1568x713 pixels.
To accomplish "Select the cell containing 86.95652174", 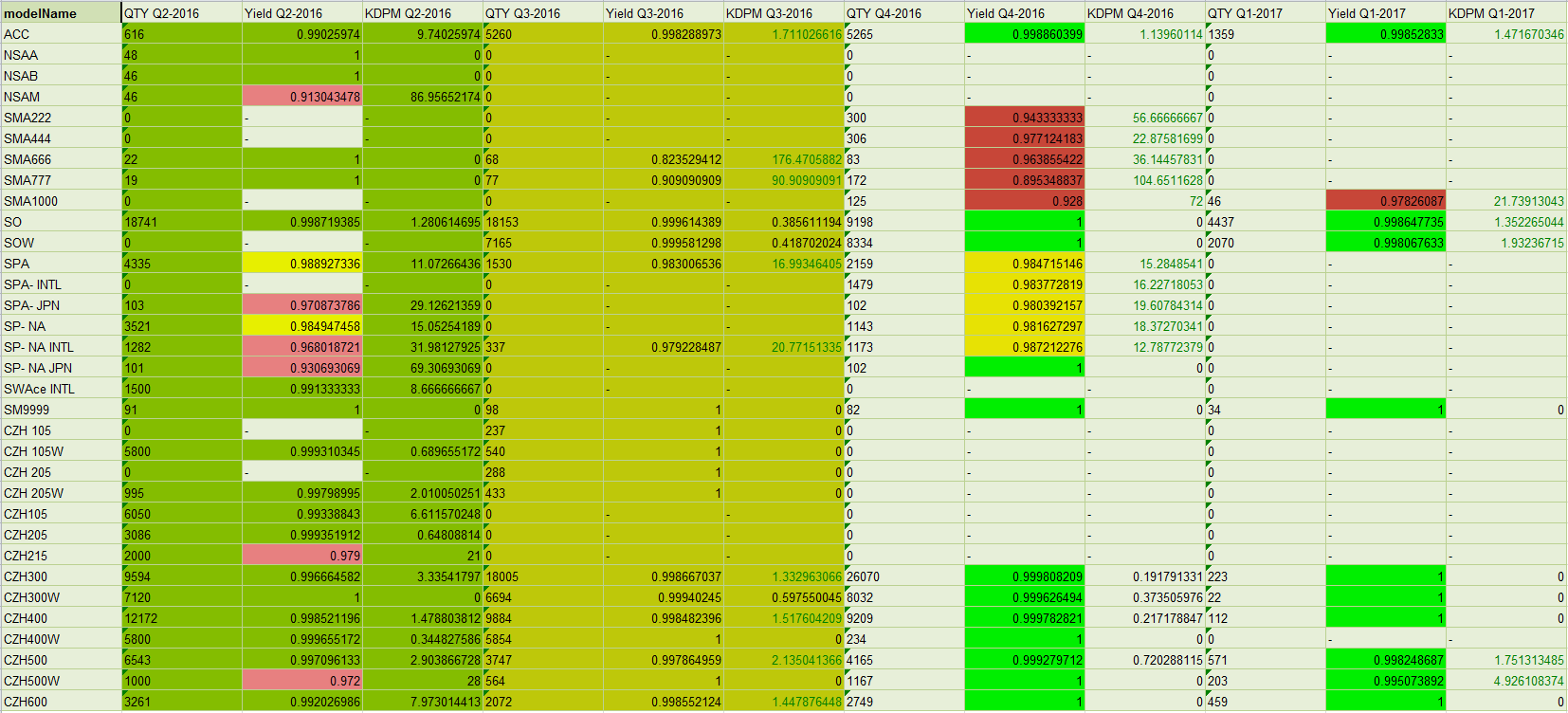I will [x=423, y=97].
